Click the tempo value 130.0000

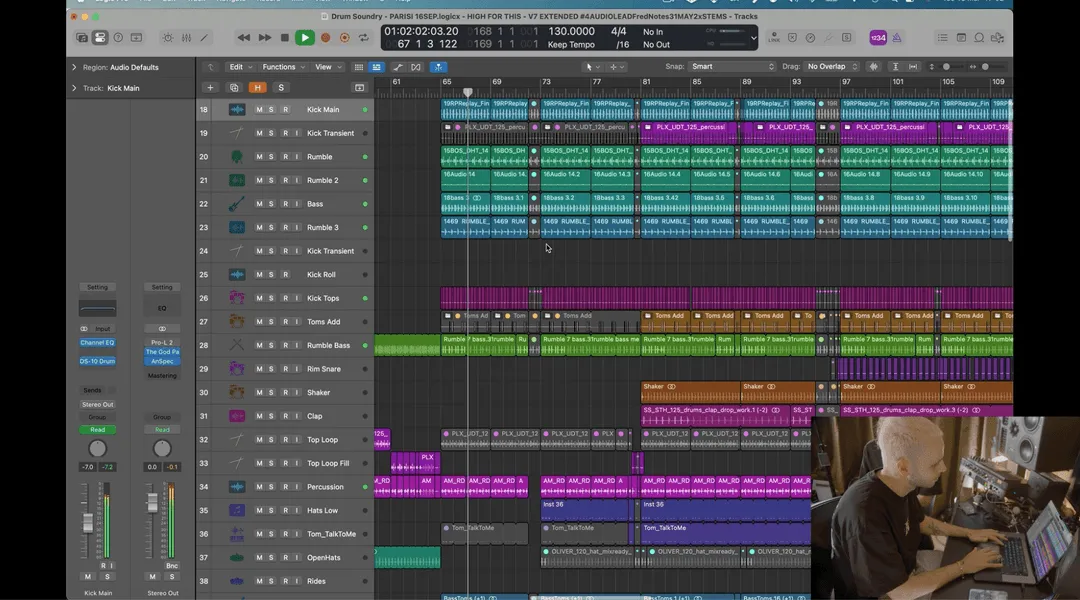point(571,32)
